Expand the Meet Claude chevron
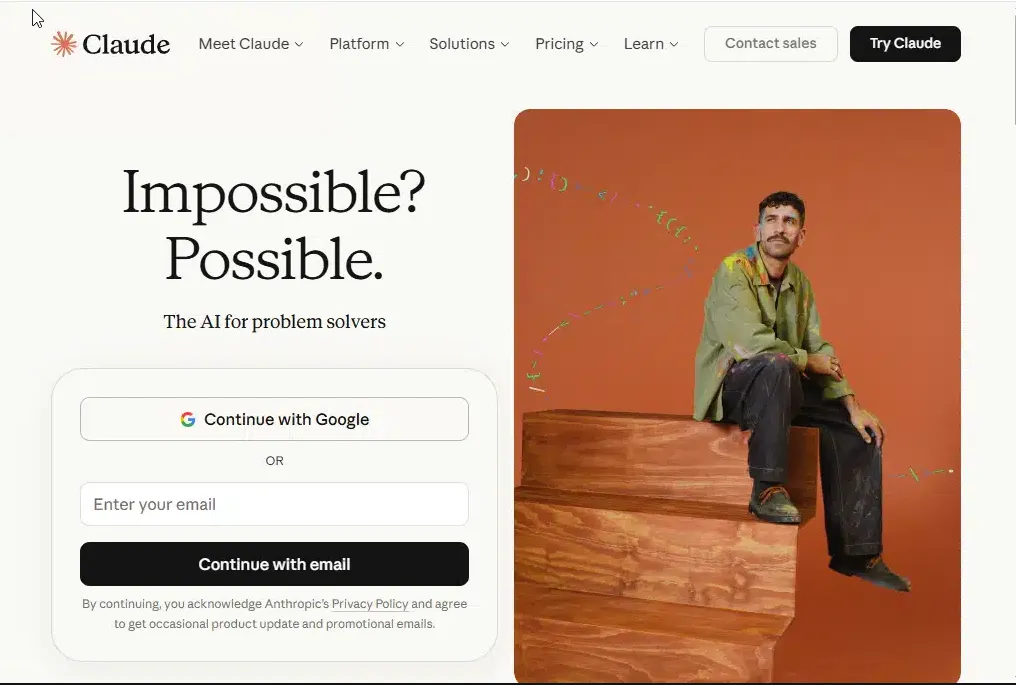The image size is (1016, 685). pyautogui.click(x=299, y=44)
